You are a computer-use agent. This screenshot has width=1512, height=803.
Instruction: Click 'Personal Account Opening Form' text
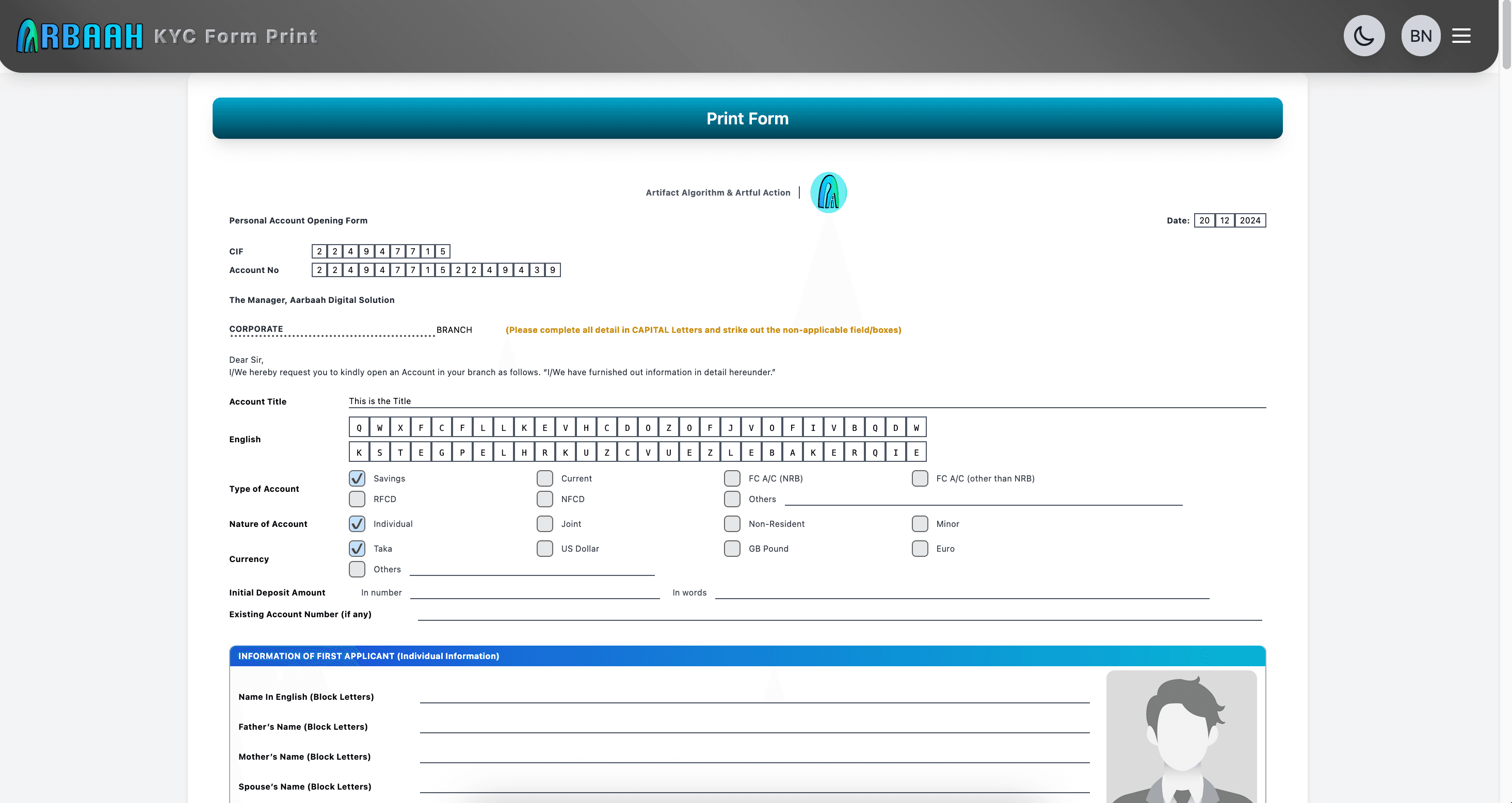click(x=298, y=221)
